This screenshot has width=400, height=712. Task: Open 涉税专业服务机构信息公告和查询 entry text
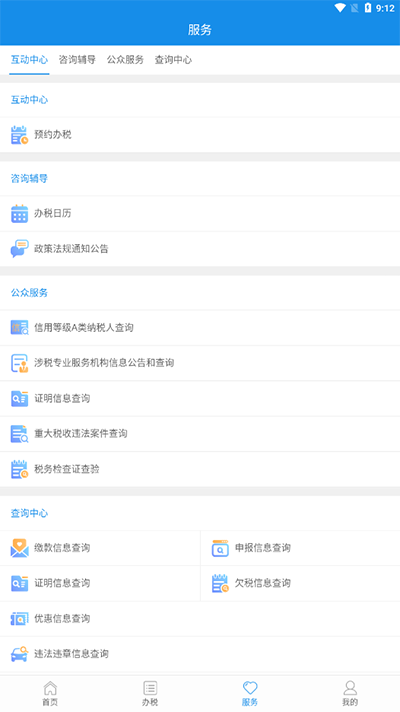[x=104, y=363]
